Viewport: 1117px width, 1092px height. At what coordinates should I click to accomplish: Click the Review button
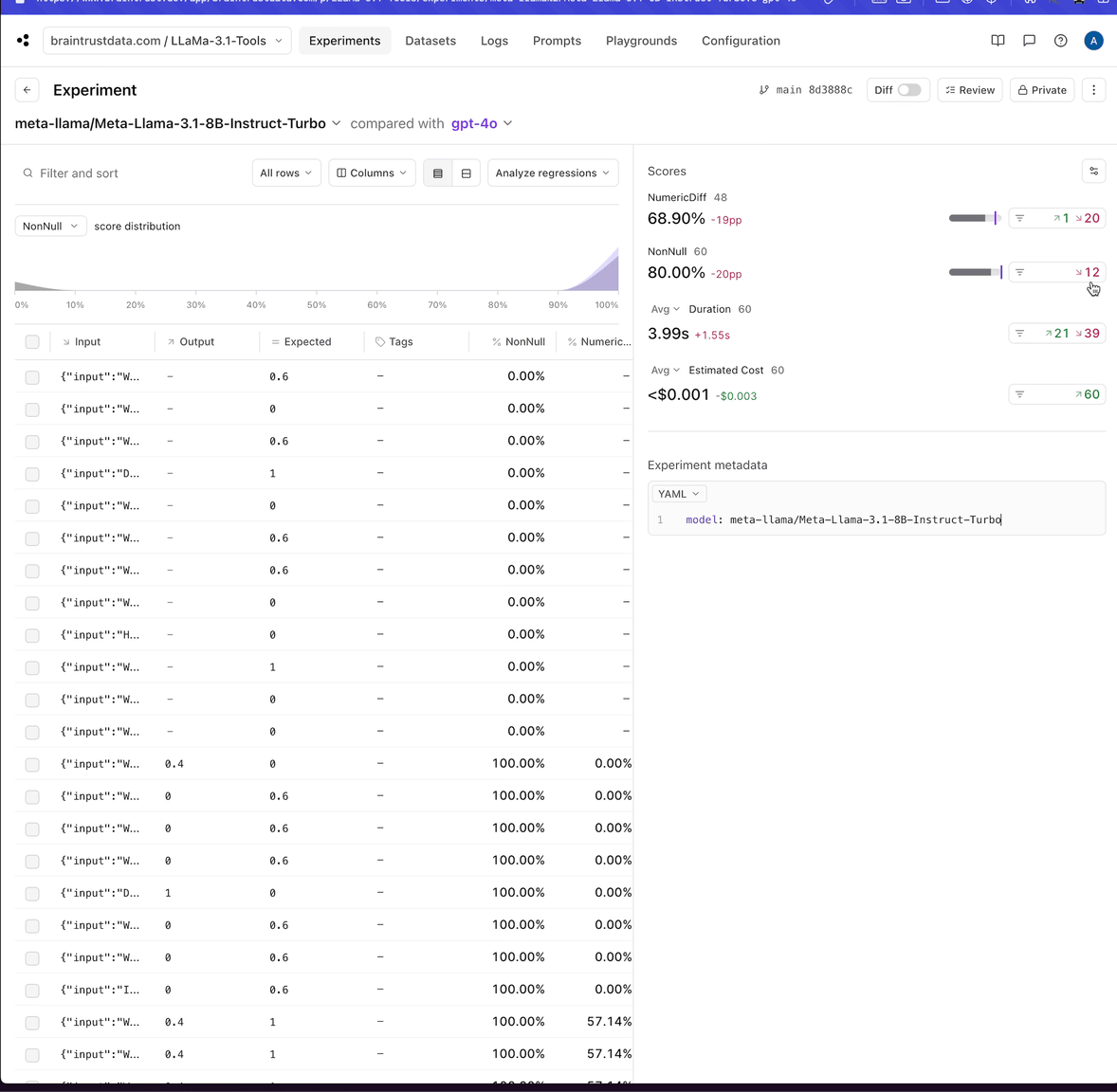click(x=969, y=90)
